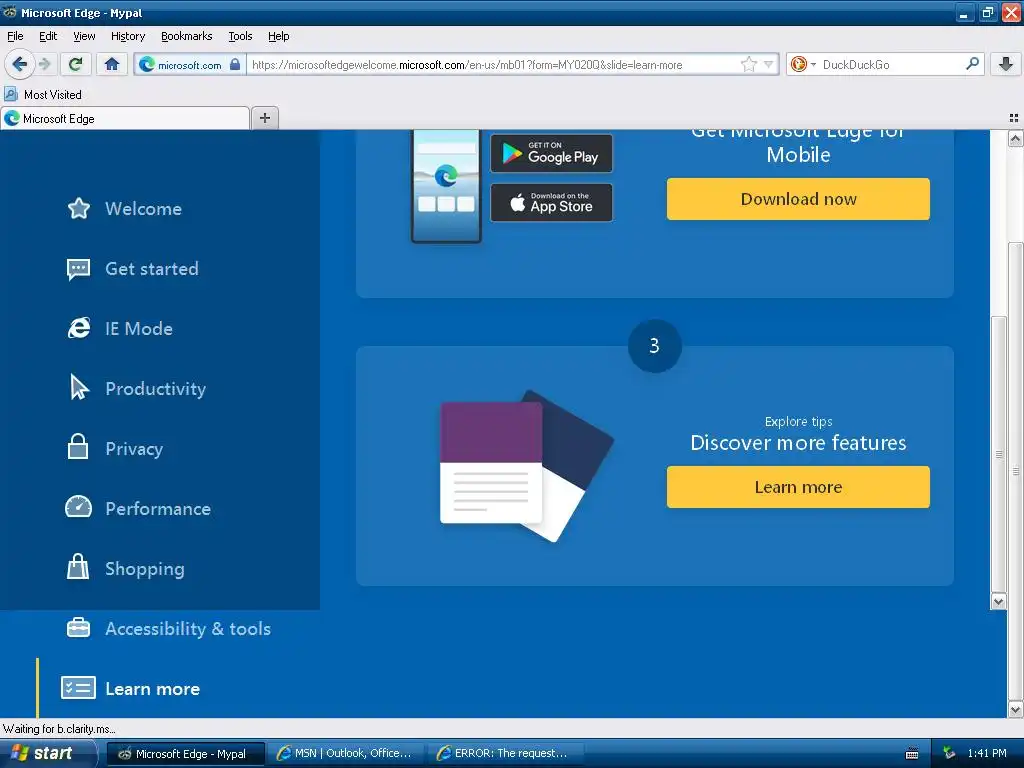
Task: Open the History menu
Action: [128, 36]
